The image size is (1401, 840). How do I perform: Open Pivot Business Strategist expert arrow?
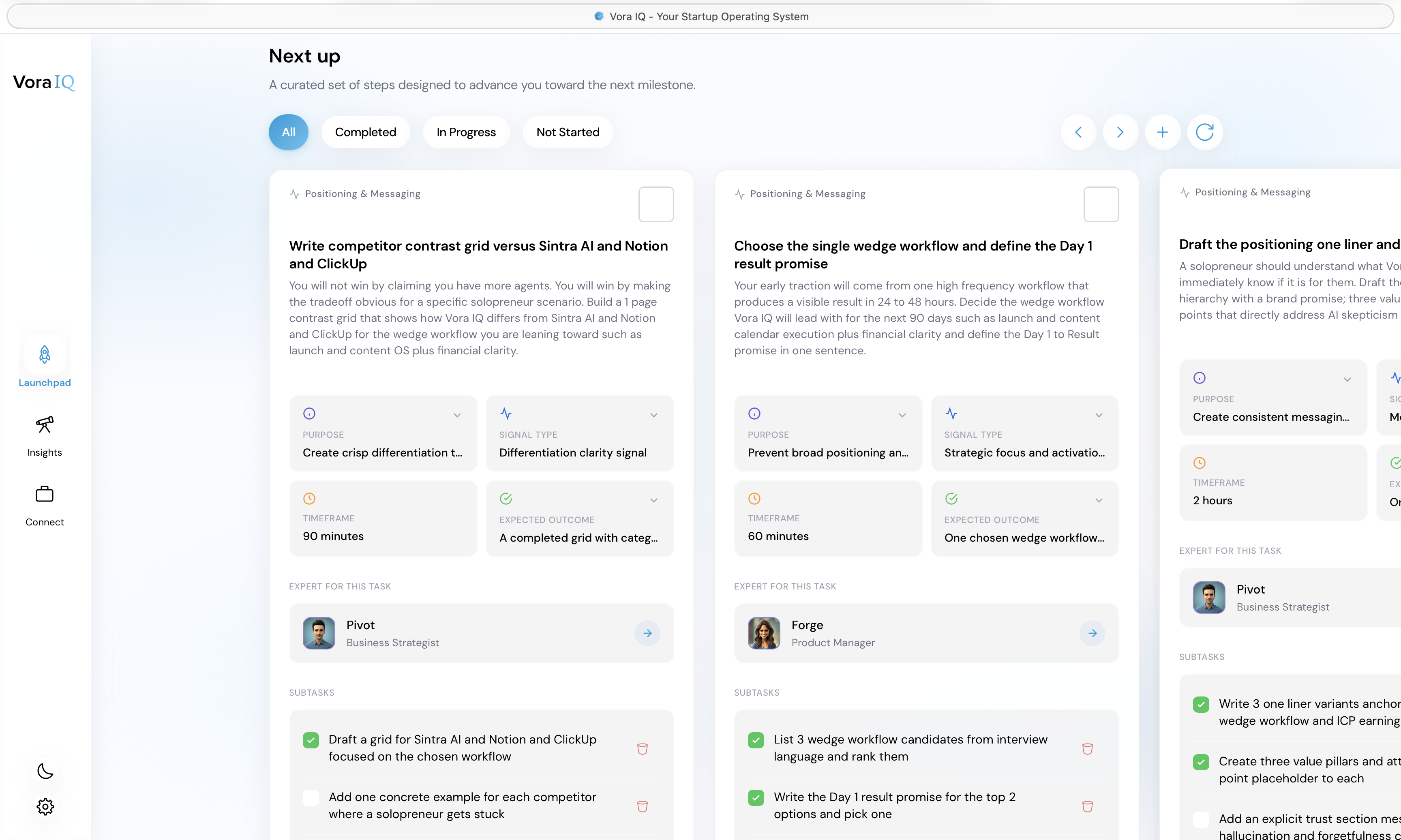pos(647,633)
